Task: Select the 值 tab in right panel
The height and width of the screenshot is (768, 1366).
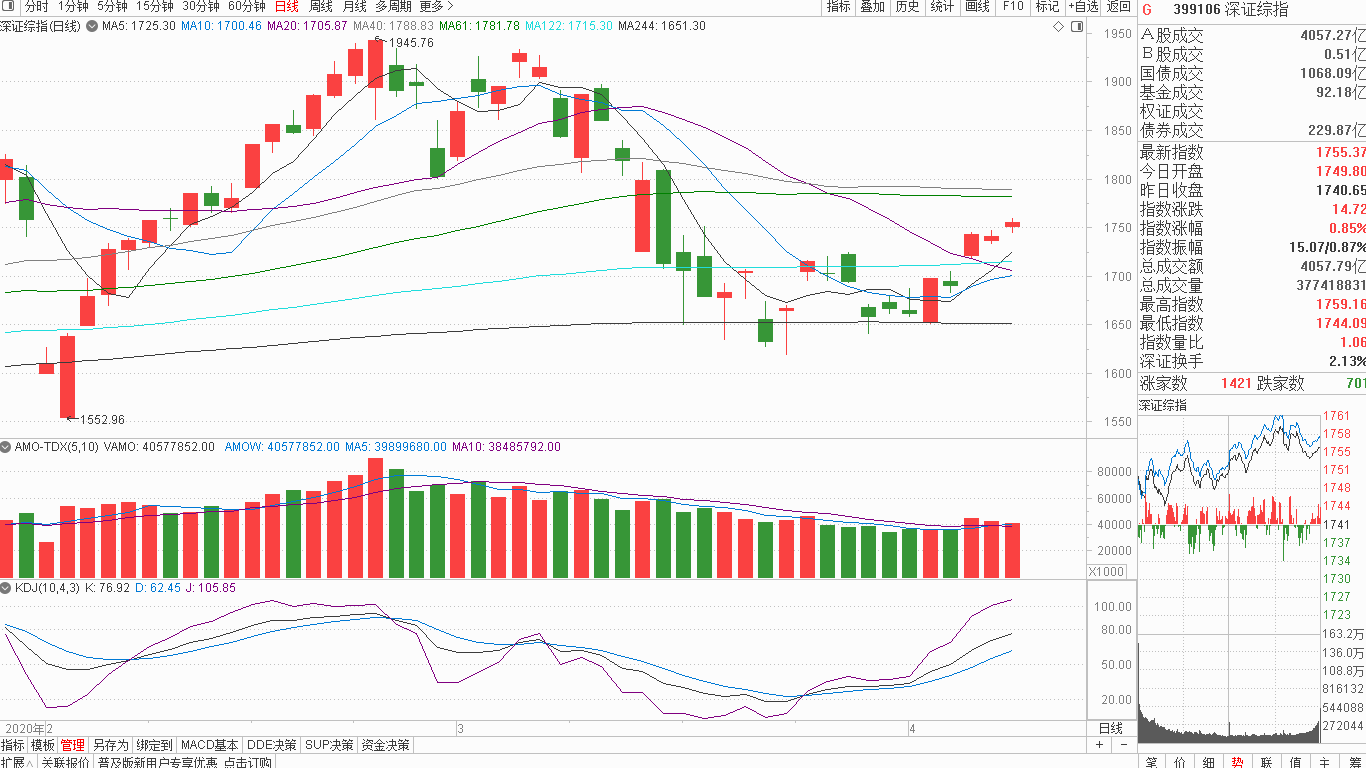Action: pyautogui.click(x=1296, y=762)
